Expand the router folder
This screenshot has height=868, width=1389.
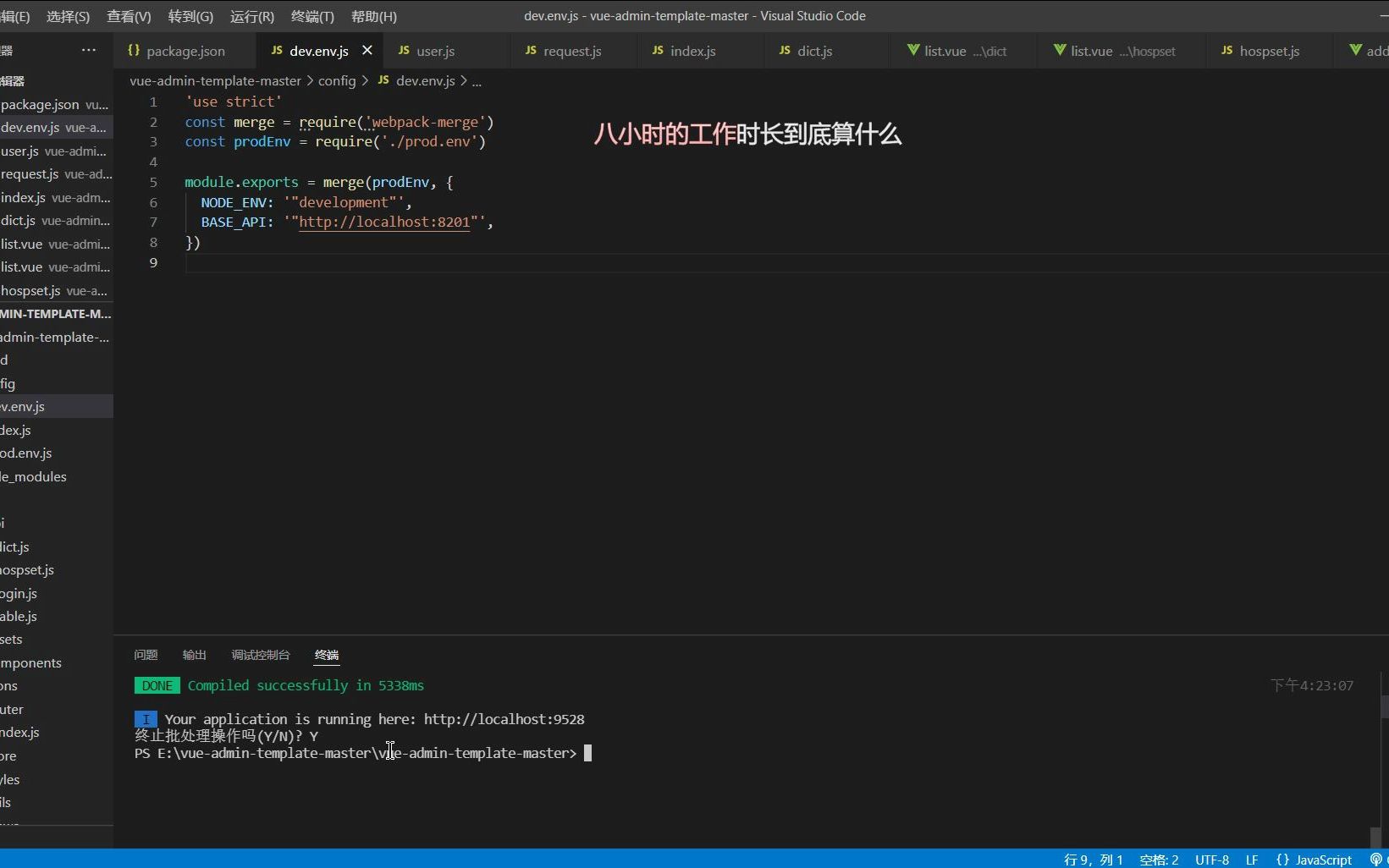tap(56, 710)
